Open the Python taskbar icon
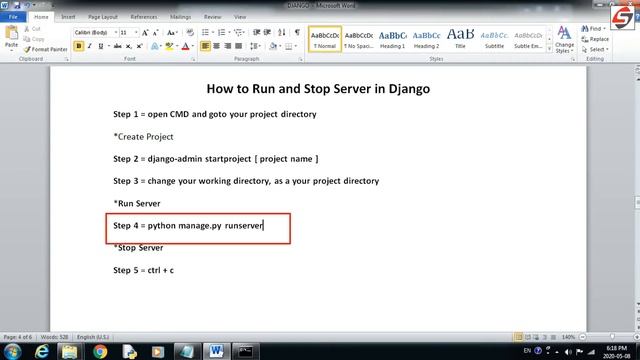640x360 pixels. [129, 351]
